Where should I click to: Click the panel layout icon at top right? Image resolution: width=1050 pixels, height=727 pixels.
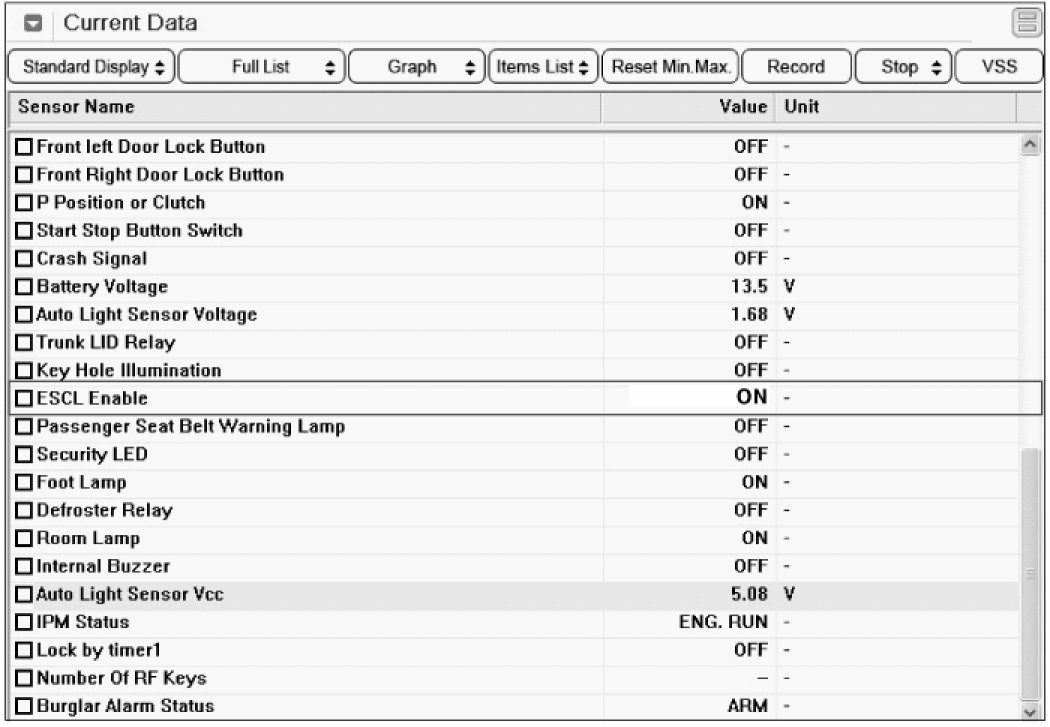(1026, 22)
